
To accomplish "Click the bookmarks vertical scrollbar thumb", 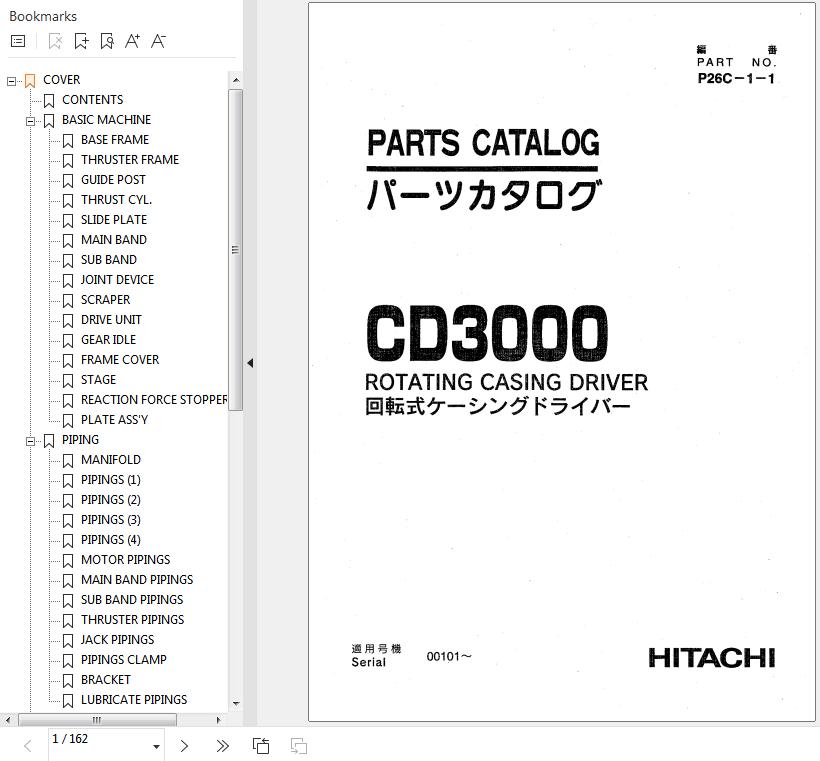I will coord(235,250).
